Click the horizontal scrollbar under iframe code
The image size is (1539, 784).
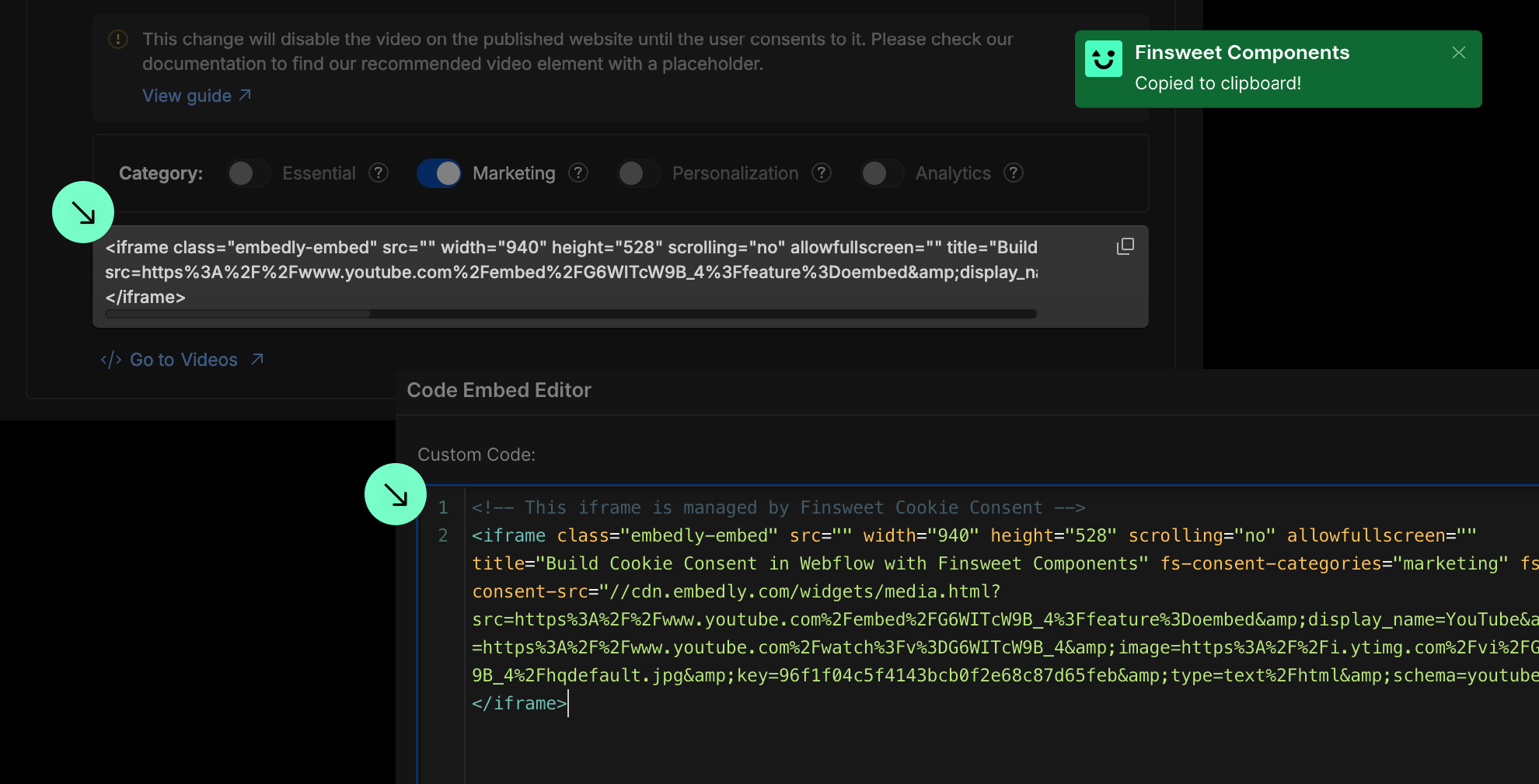571,314
